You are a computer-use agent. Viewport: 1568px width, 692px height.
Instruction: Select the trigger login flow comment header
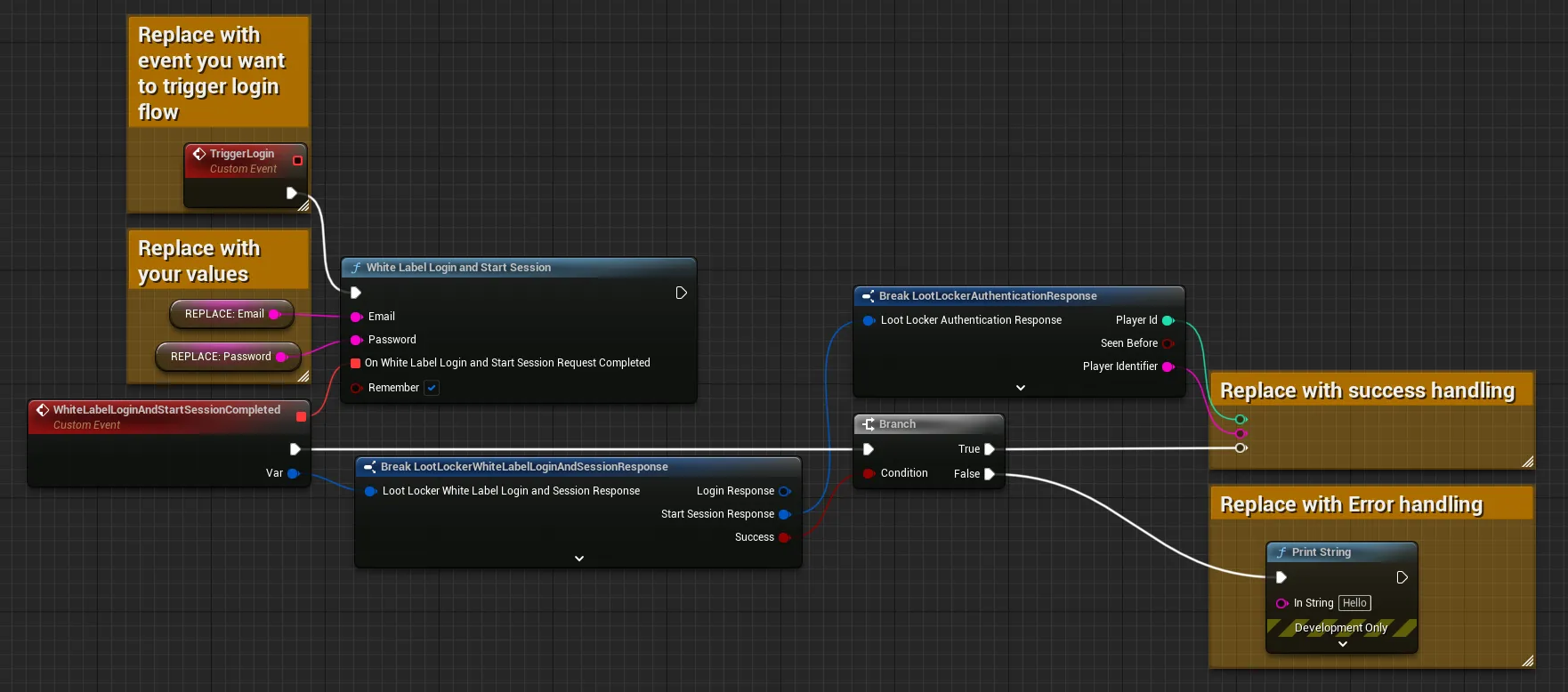point(219,73)
